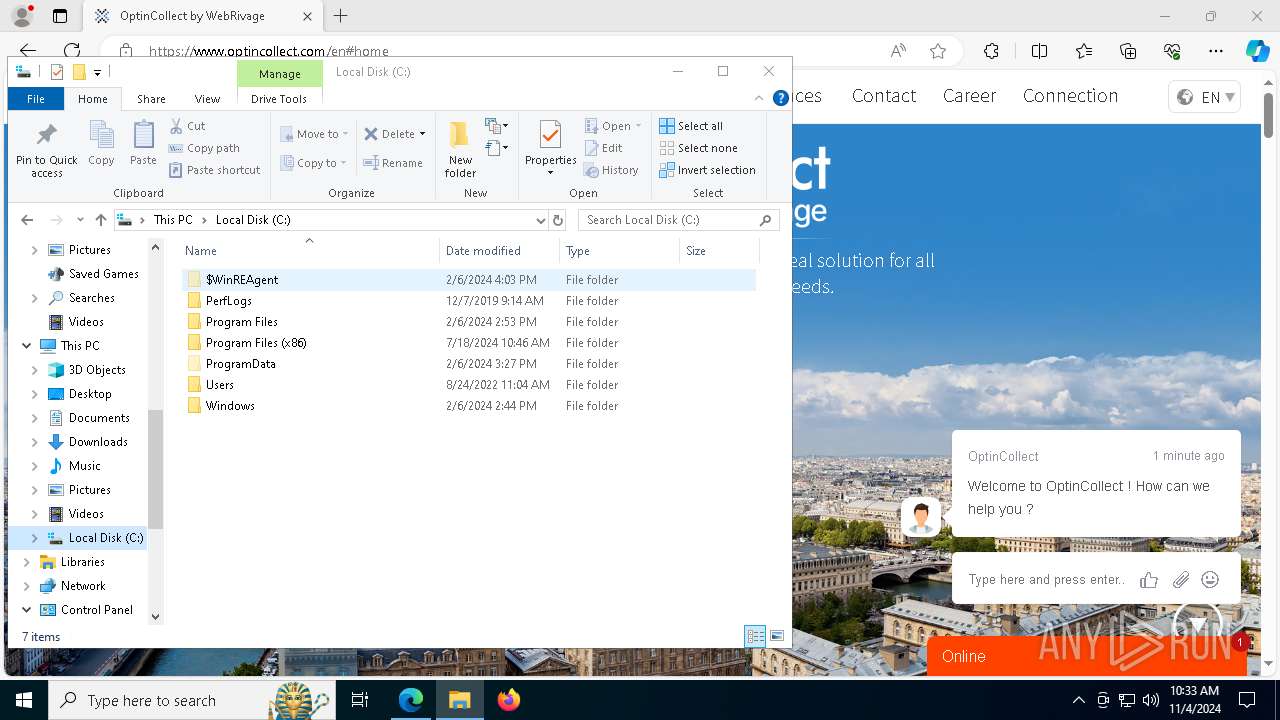Open the Delete dropdown arrow
The image size is (1280, 720).
click(x=422, y=134)
